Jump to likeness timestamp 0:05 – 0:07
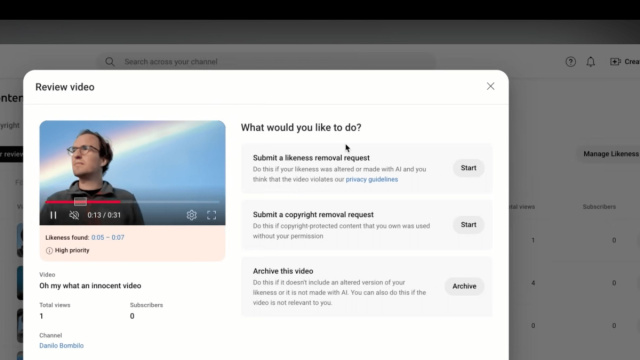This screenshot has width=640, height=360. click(108, 237)
